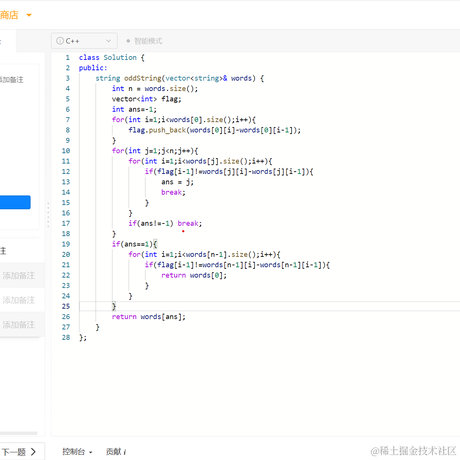Click line number 19 in the gutter

click(66, 244)
